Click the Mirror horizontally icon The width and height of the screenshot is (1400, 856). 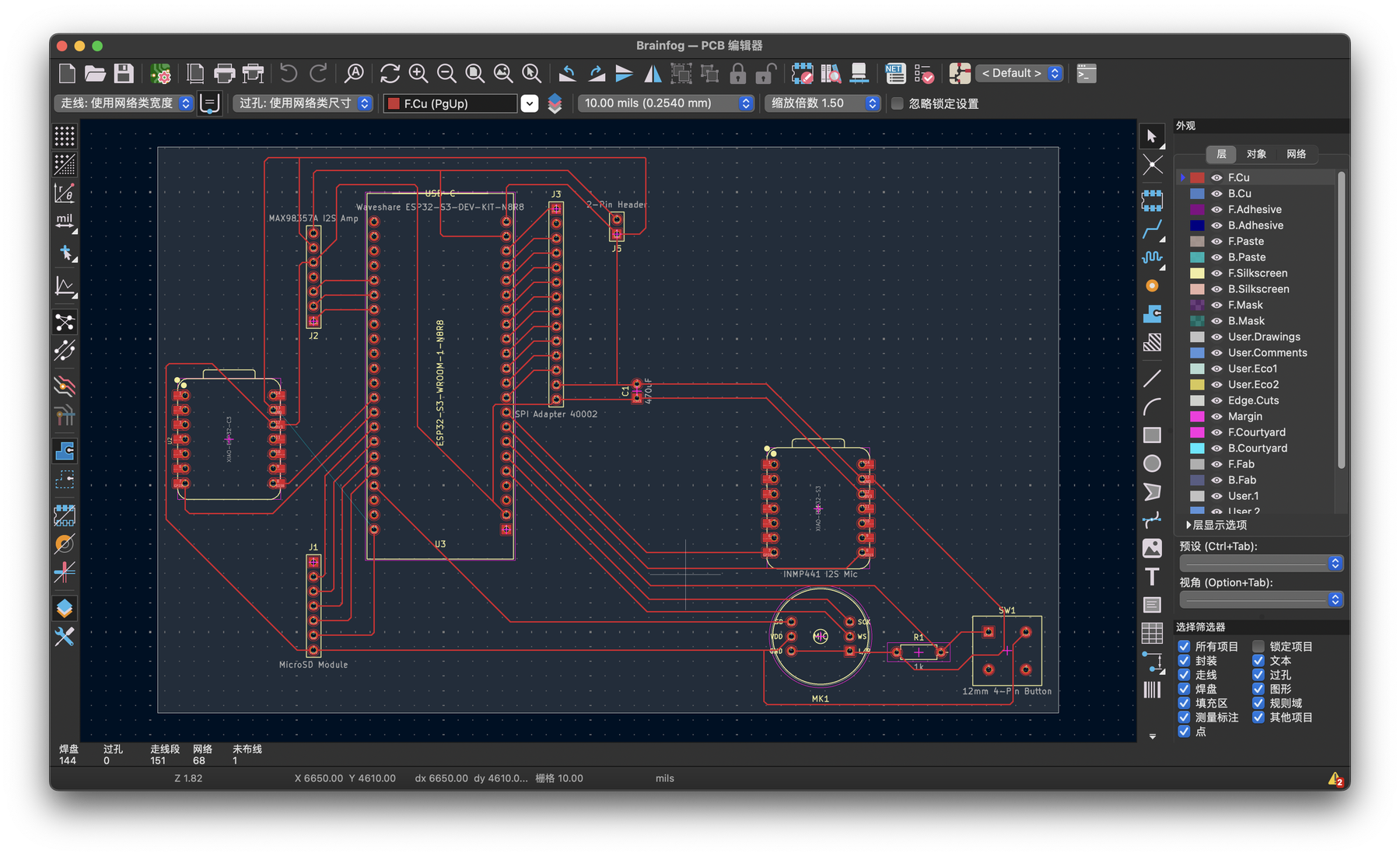click(x=653, y=74)
